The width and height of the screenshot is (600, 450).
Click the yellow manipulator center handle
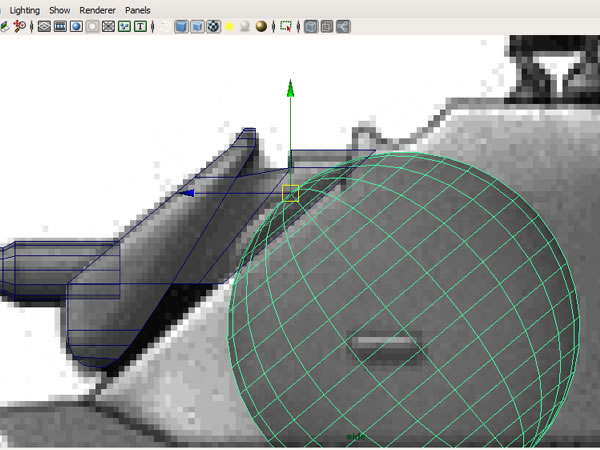click(290, 193)
